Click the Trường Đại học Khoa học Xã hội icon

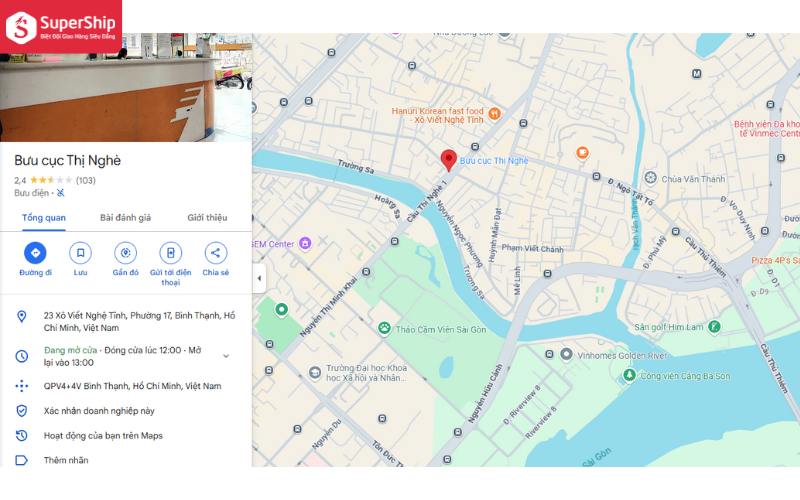(315, 372)
